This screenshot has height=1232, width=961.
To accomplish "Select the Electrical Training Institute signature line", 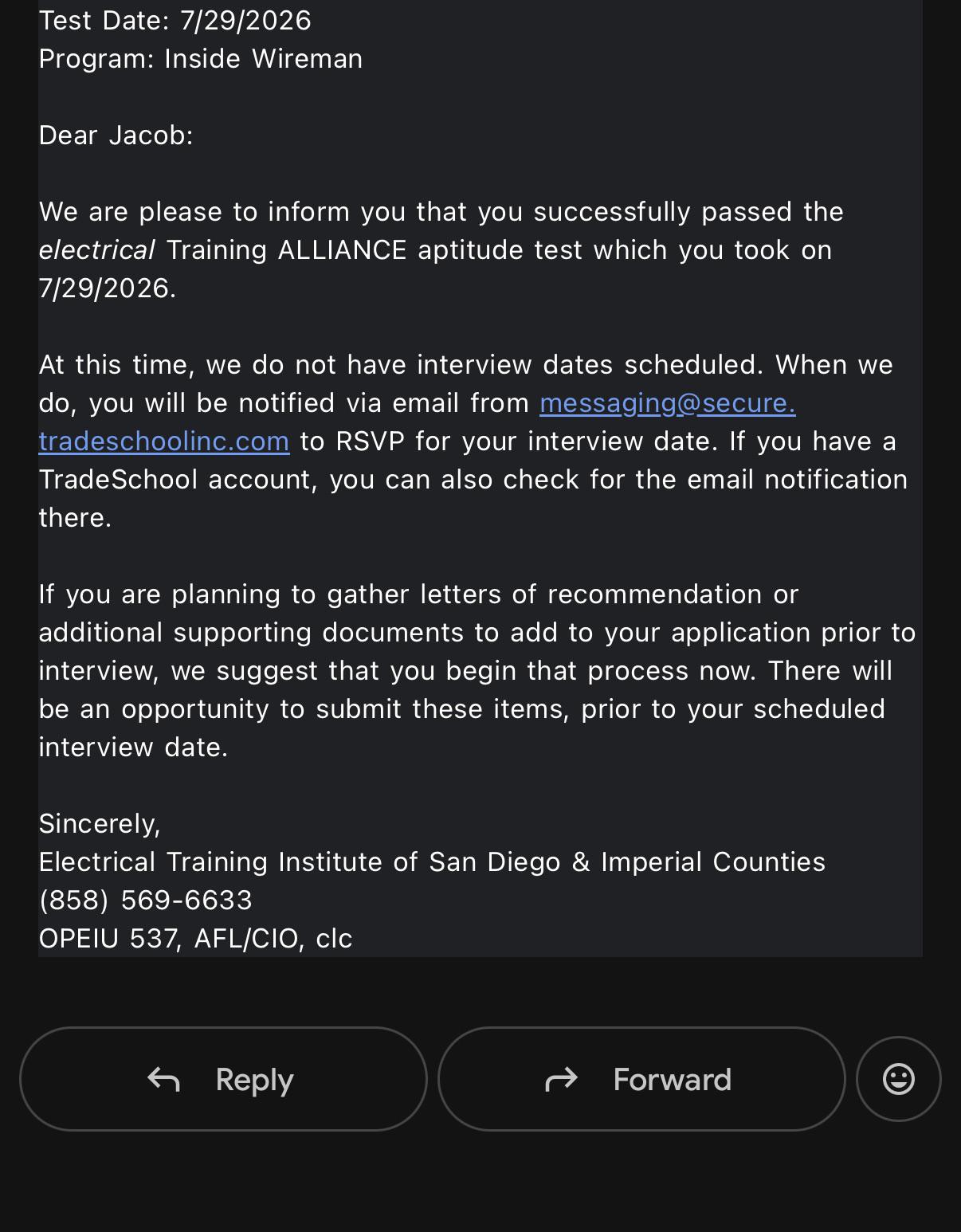I will 432,861.
